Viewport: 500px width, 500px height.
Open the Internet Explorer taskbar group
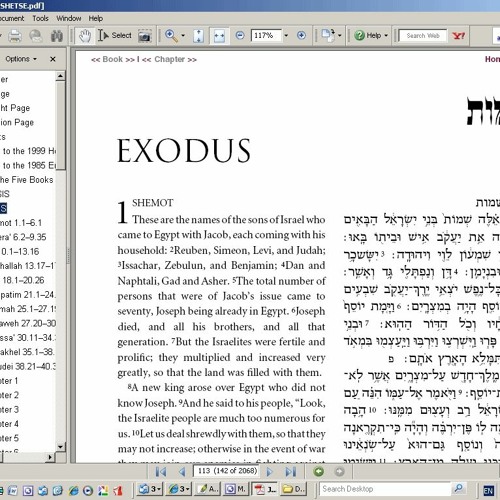click(179, 489)
